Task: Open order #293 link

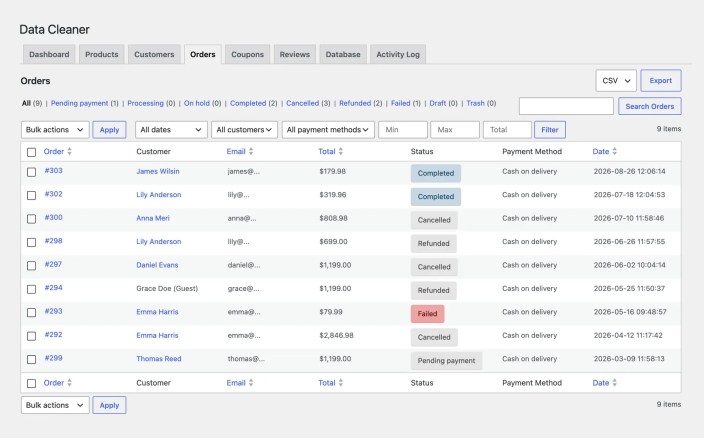Action: click(x=53, y=311)
